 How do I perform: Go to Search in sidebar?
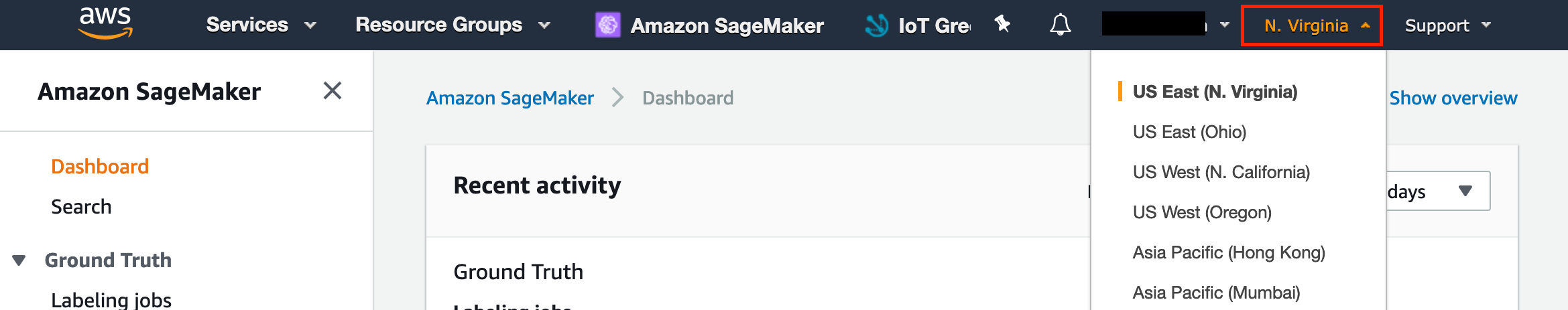click(x=81, y=206)
